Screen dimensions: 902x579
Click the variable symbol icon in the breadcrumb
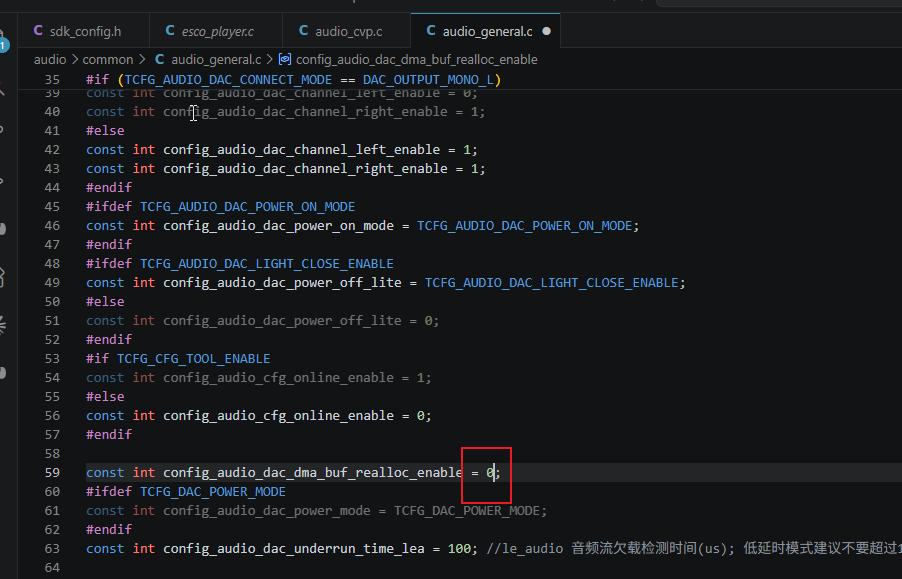285,59
